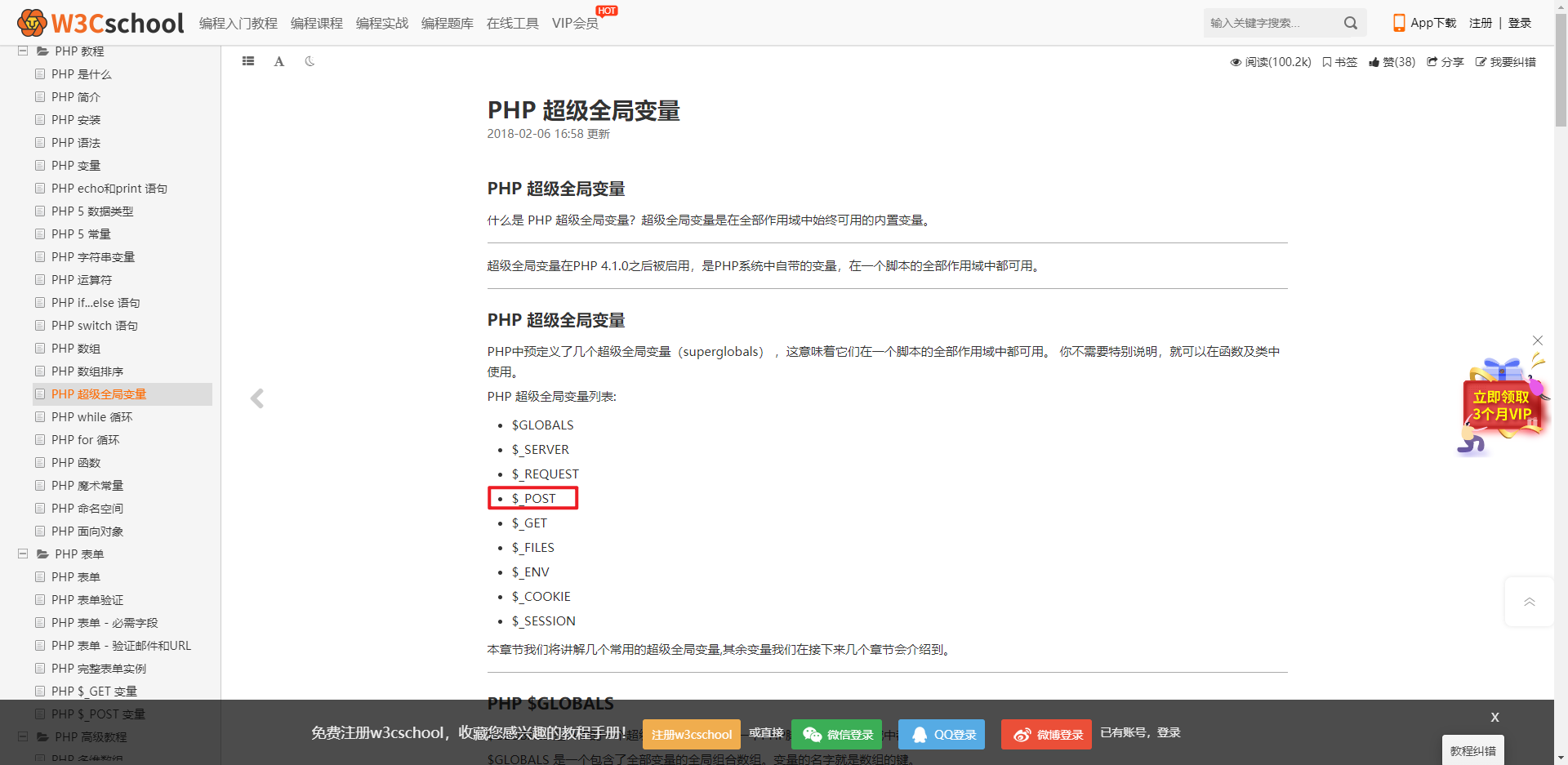Viewport: 1568px width, 765px height.
Task: Click 已有账号，登录 link
Action: [x=1140, y=732]
